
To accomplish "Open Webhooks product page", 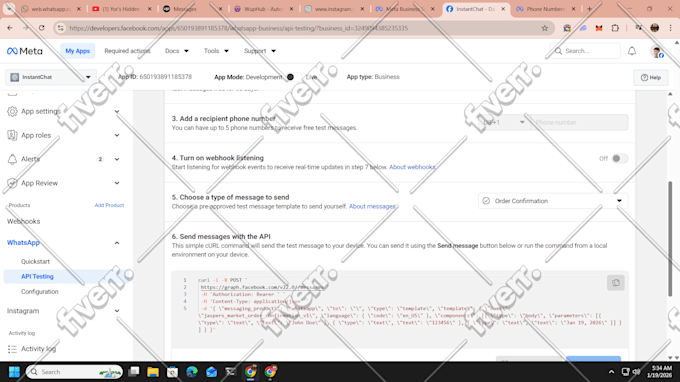I will pos(23,221).
